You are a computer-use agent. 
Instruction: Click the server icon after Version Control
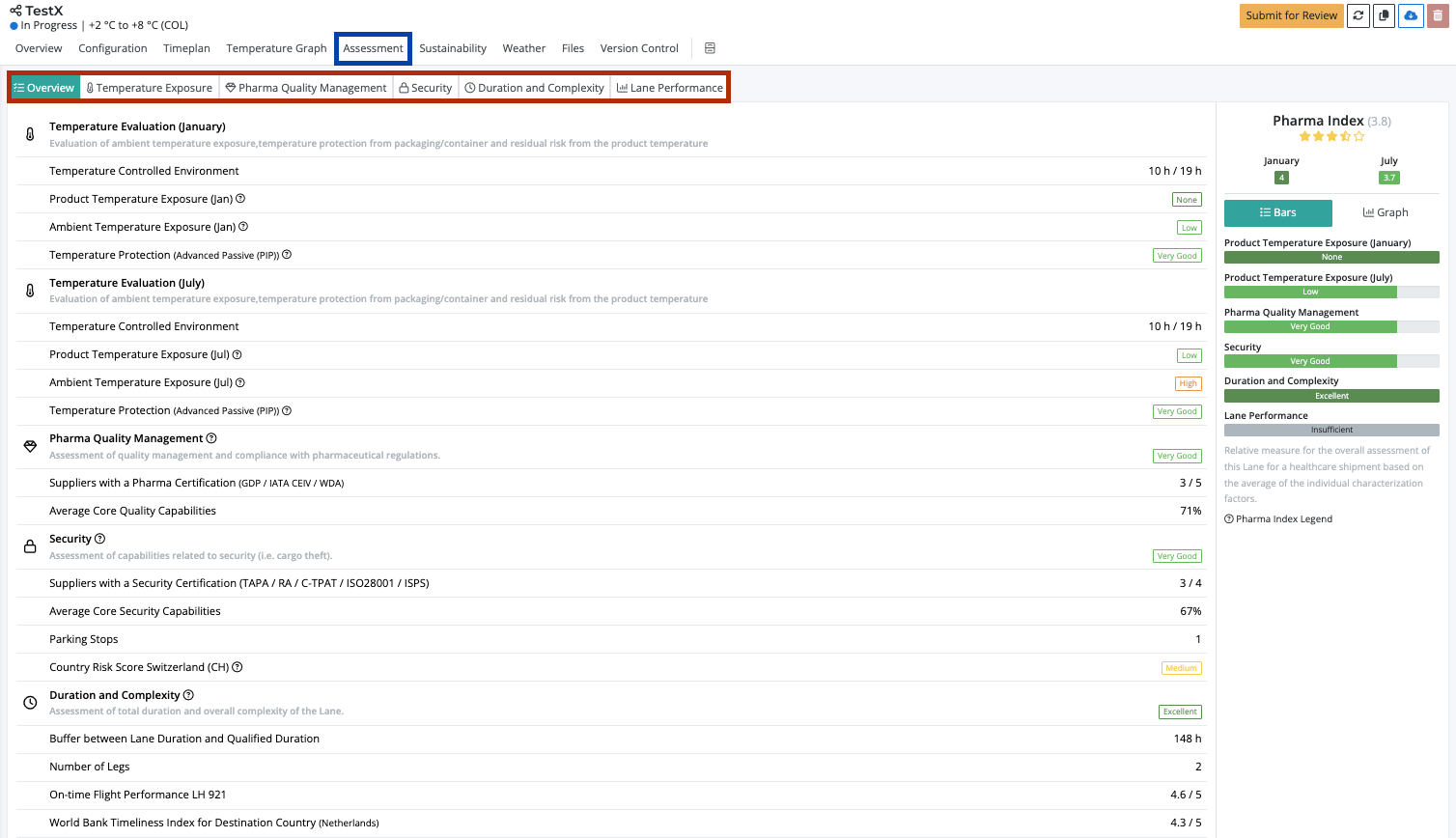(x=710, y=48)
